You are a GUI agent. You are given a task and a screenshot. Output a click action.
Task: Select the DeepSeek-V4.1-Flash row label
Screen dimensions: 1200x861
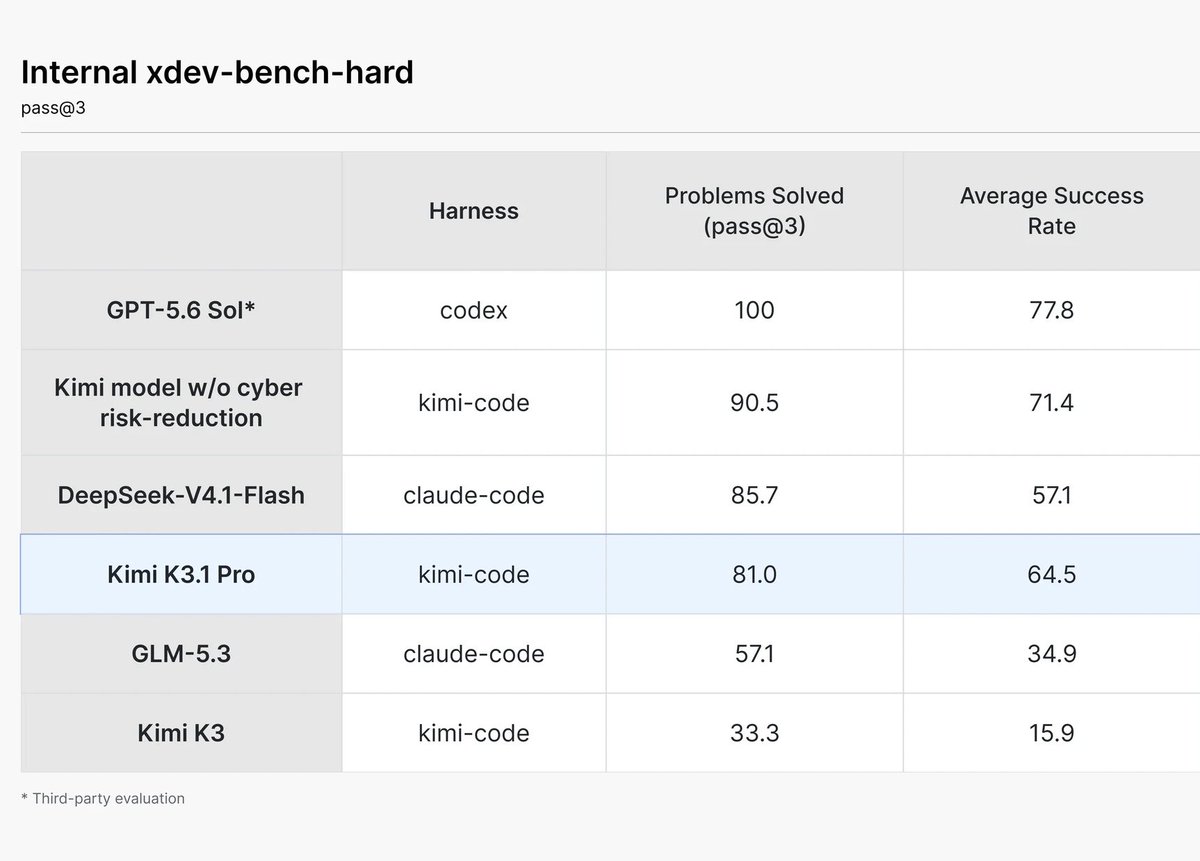[x=181, y=495]
